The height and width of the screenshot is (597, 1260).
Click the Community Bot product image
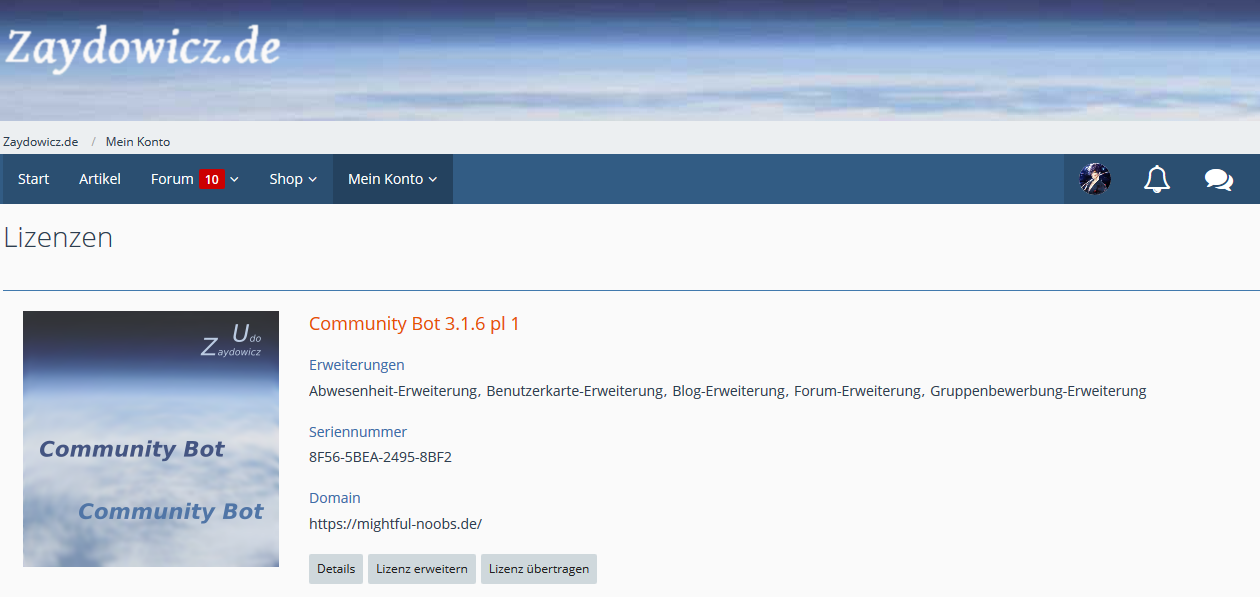tap(151, 439)
